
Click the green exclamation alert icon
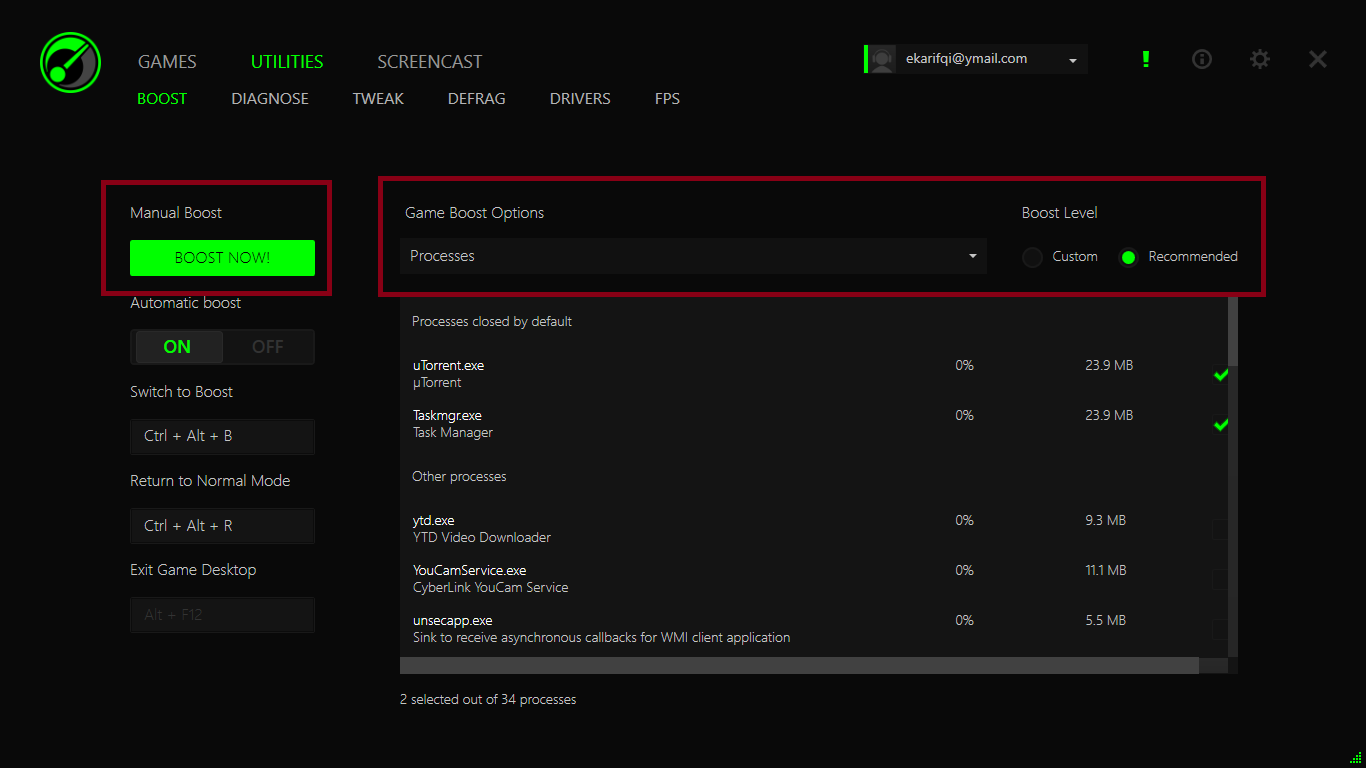pyautogui.click(x=1146, y=60)
